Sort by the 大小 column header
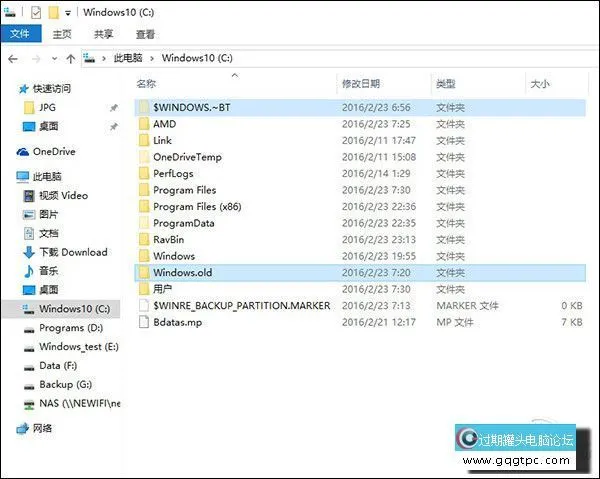 tap(540, 83)
